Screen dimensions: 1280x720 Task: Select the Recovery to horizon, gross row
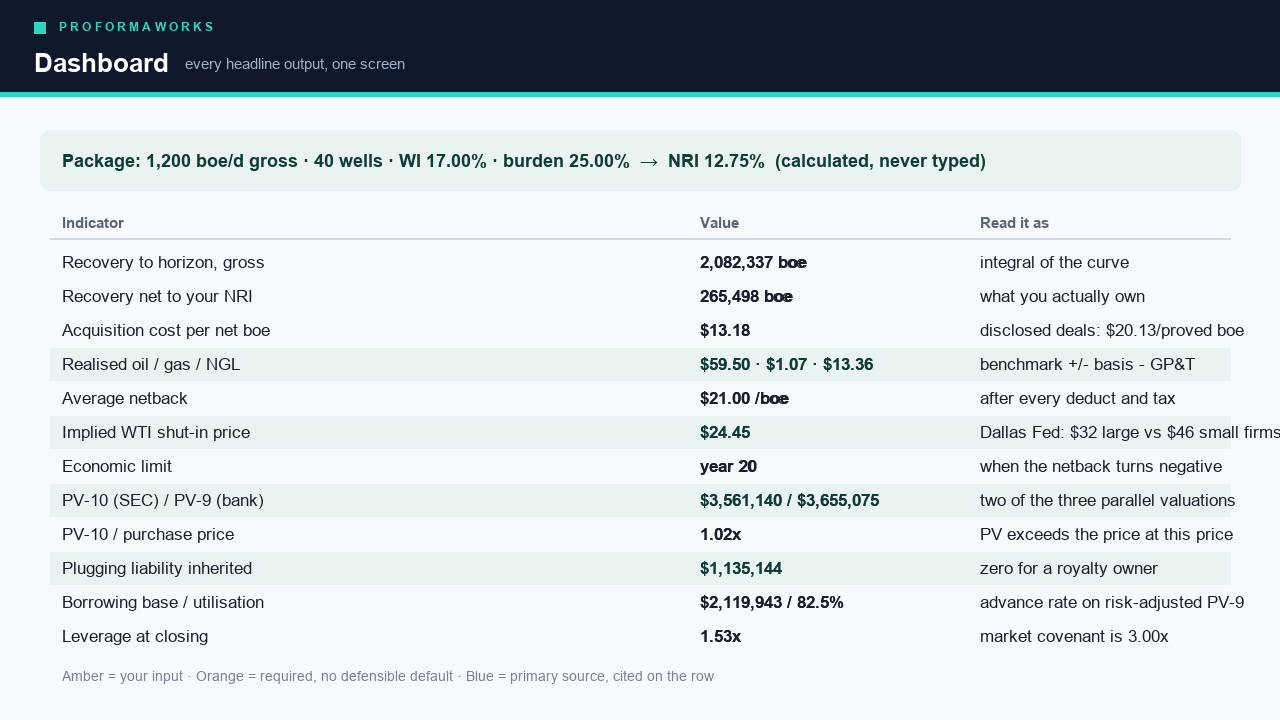tap(640, 262)
